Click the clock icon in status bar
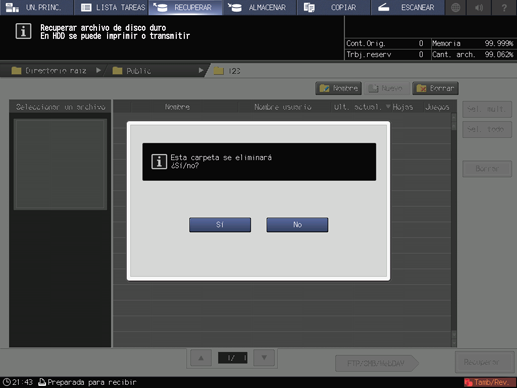517x388 pixels. [6, 382]
